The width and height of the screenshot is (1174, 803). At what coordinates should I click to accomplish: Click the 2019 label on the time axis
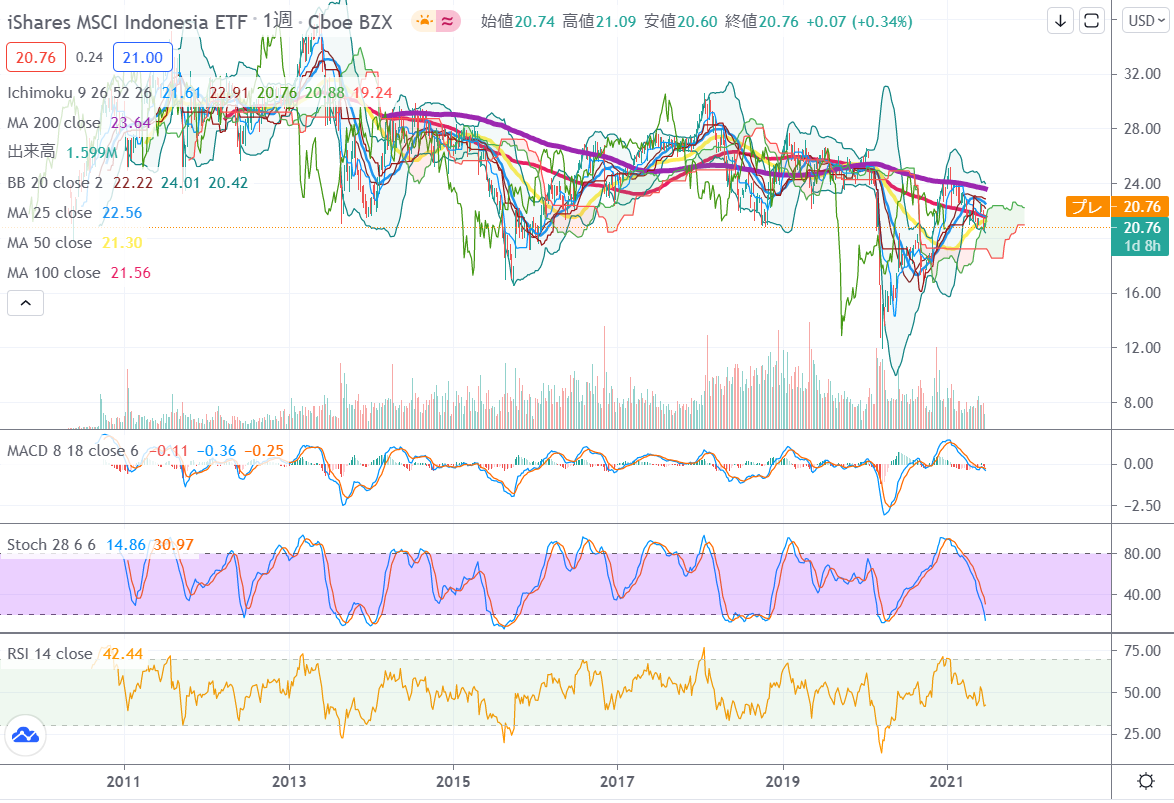[x=782, y=782]
